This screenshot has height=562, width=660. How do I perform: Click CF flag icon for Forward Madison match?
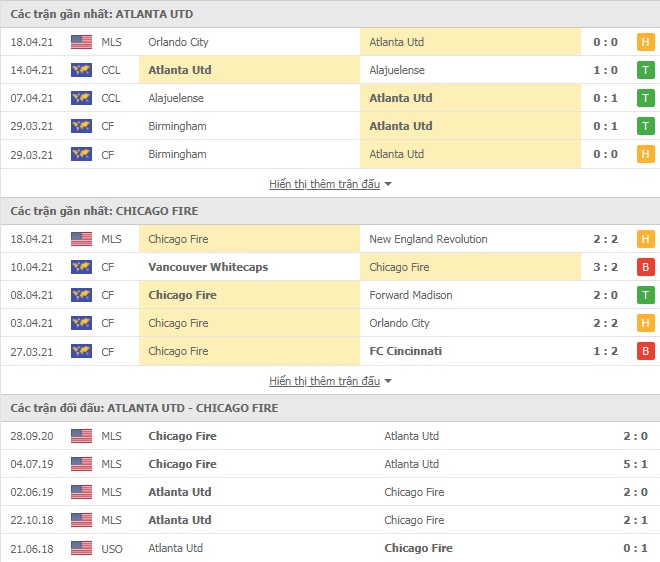click(x=81, y=295)
